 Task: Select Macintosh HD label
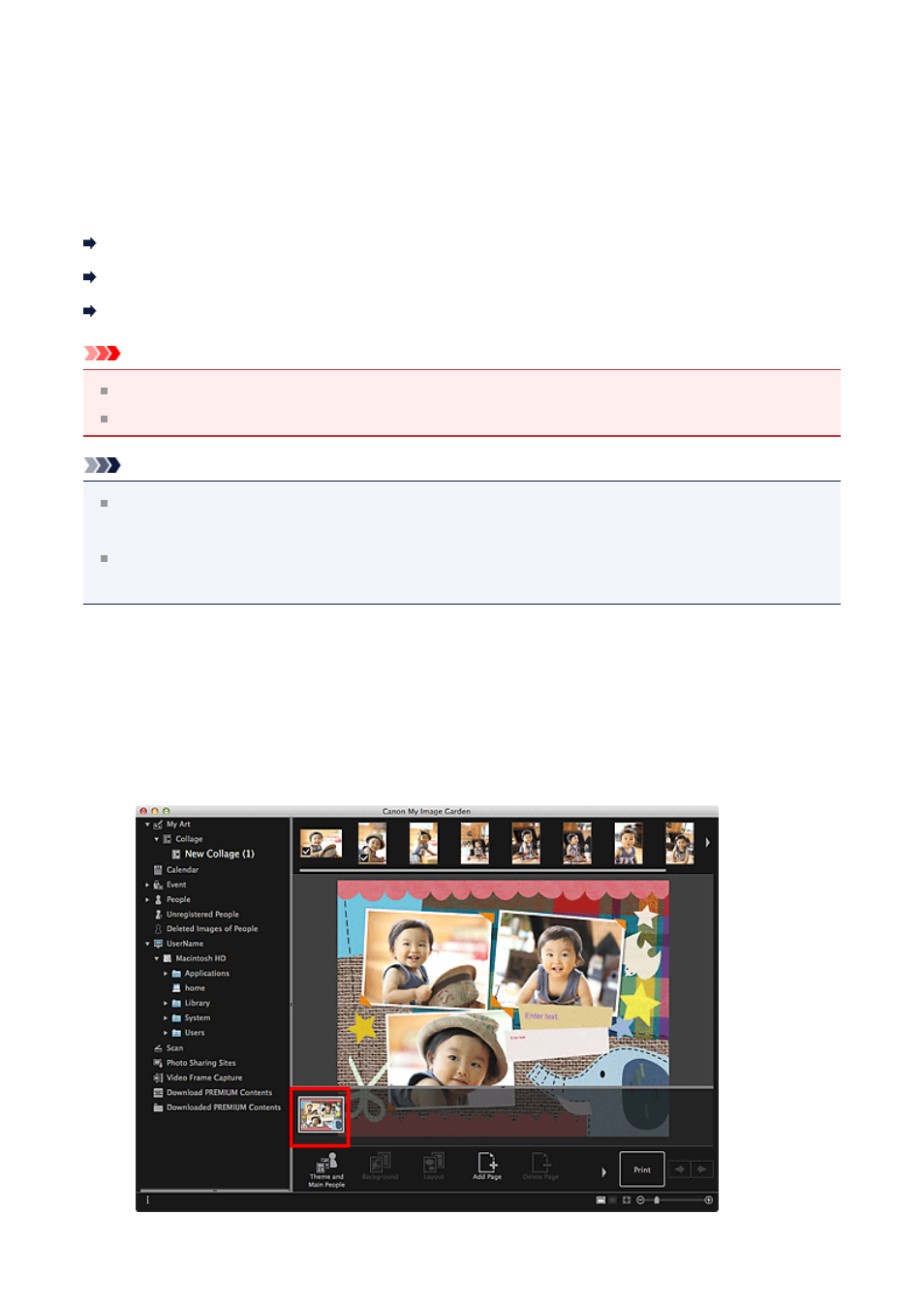click(200, 958)
